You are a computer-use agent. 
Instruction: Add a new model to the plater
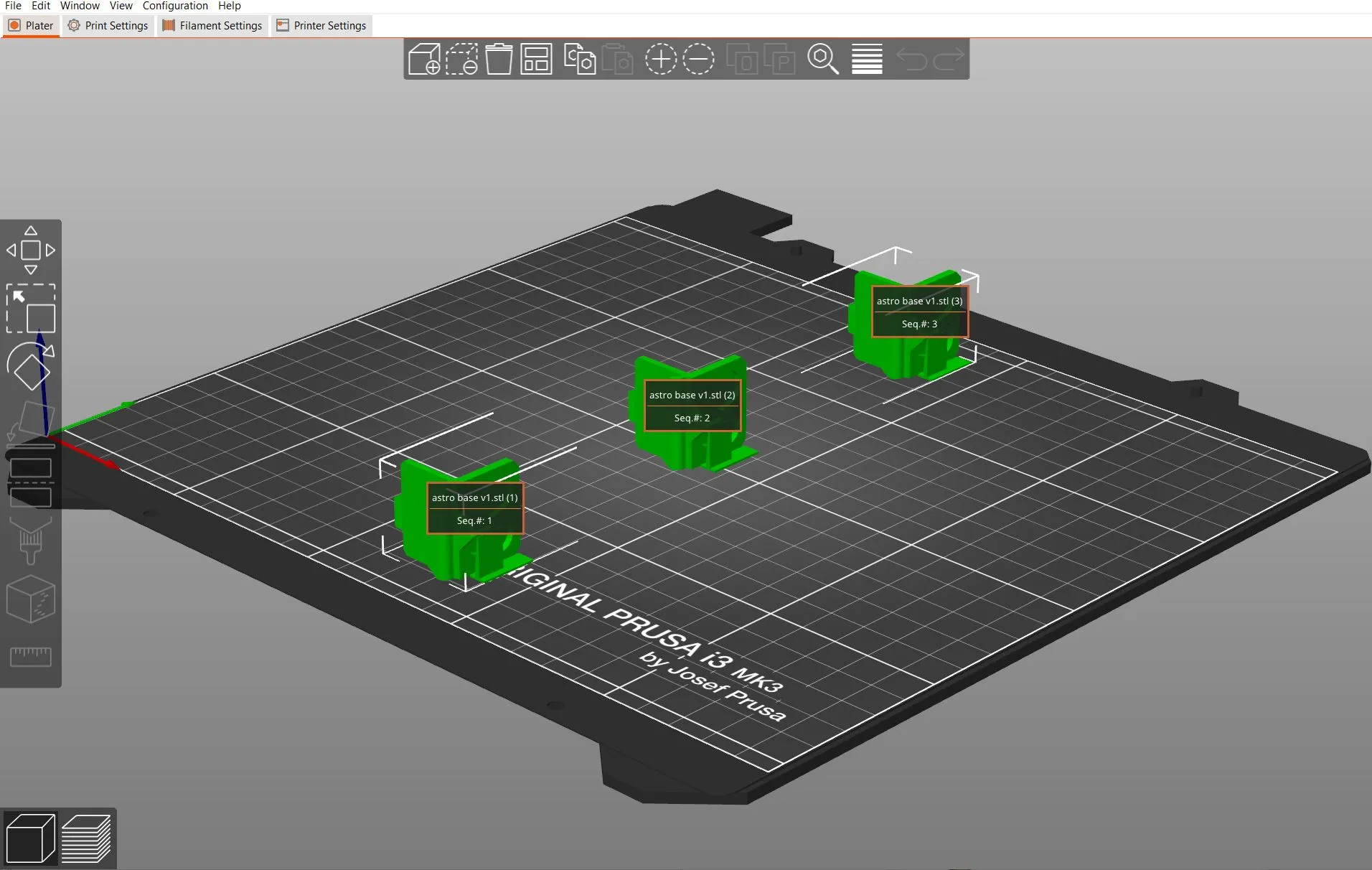coord(426,60)
